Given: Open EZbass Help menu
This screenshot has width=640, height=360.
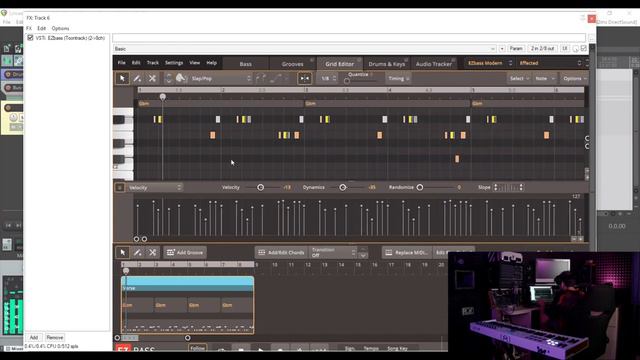Looking at the screenshot, I should 211,63.
